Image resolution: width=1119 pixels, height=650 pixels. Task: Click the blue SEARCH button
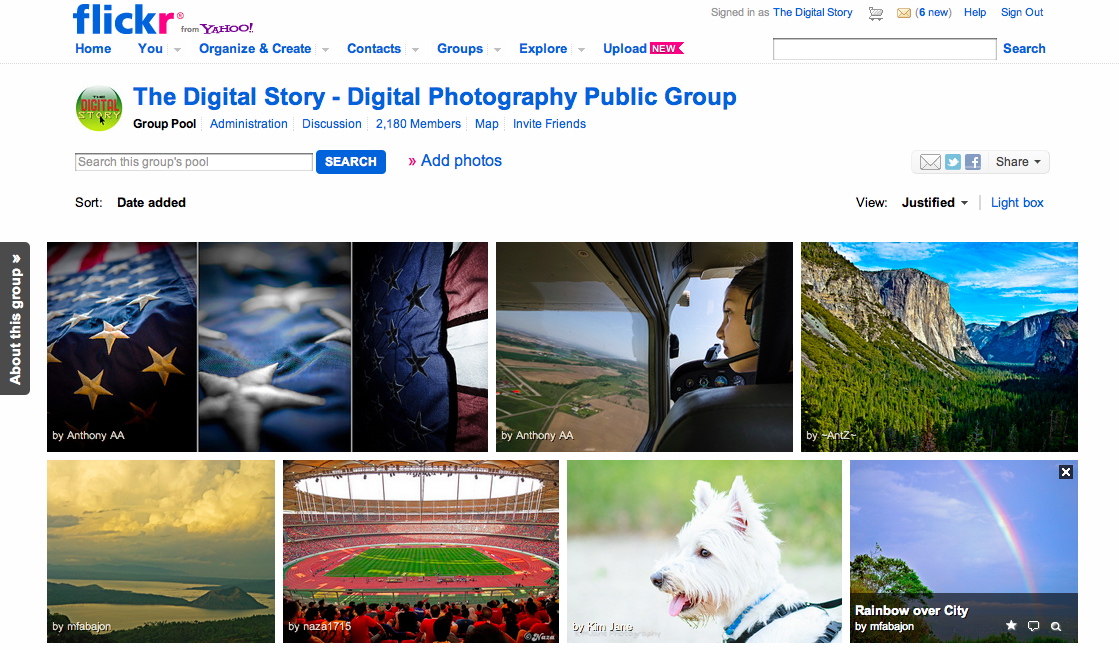pyautogui.click(x=350, y=162)
